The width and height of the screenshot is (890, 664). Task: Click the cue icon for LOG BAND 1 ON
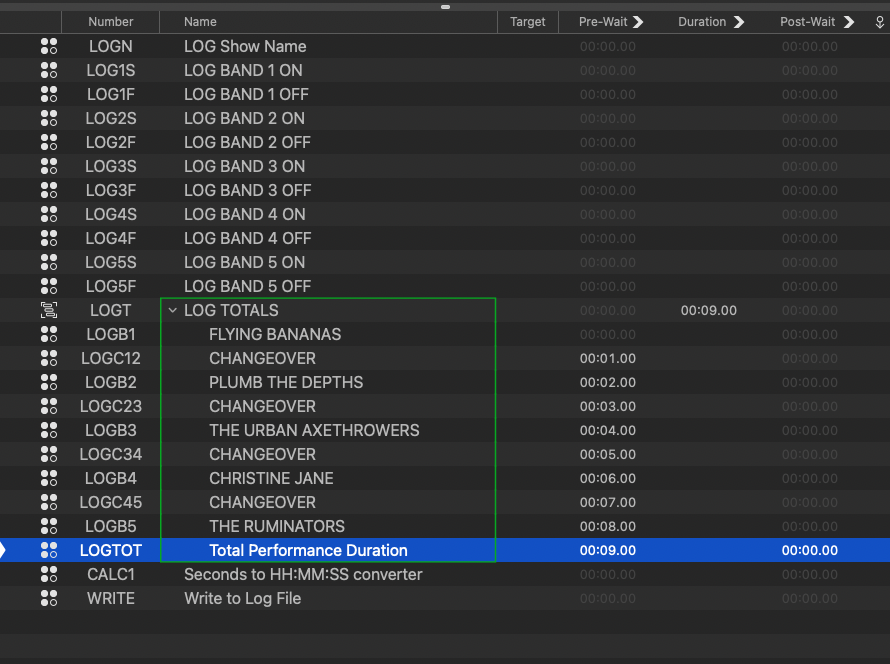48,70
